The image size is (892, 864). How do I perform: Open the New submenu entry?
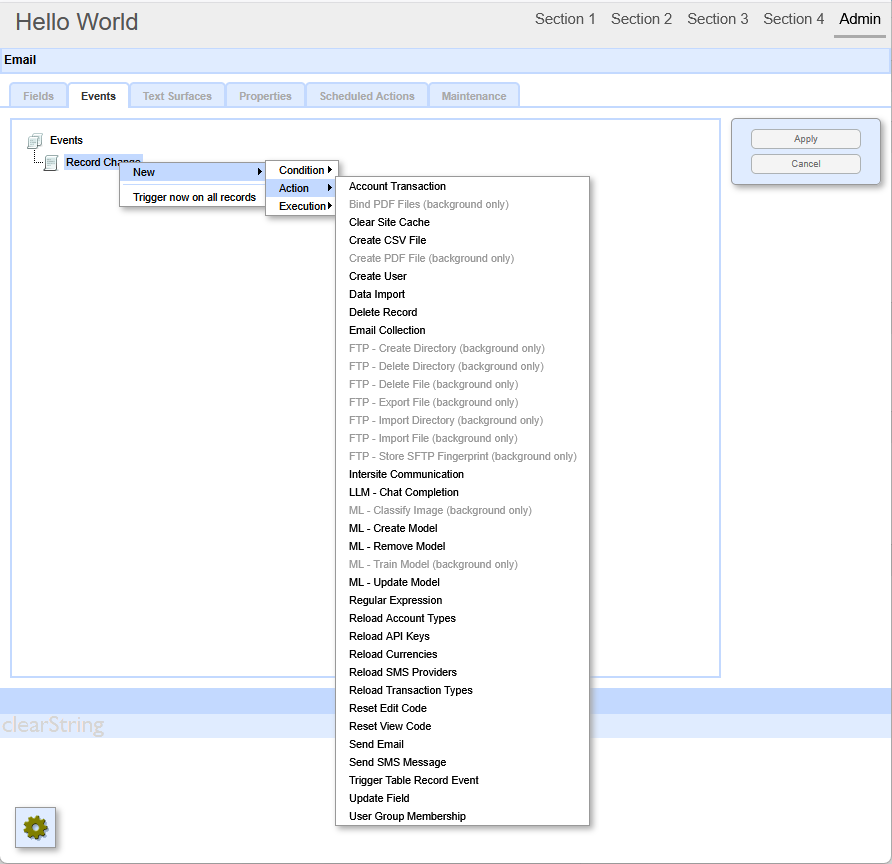192,172
